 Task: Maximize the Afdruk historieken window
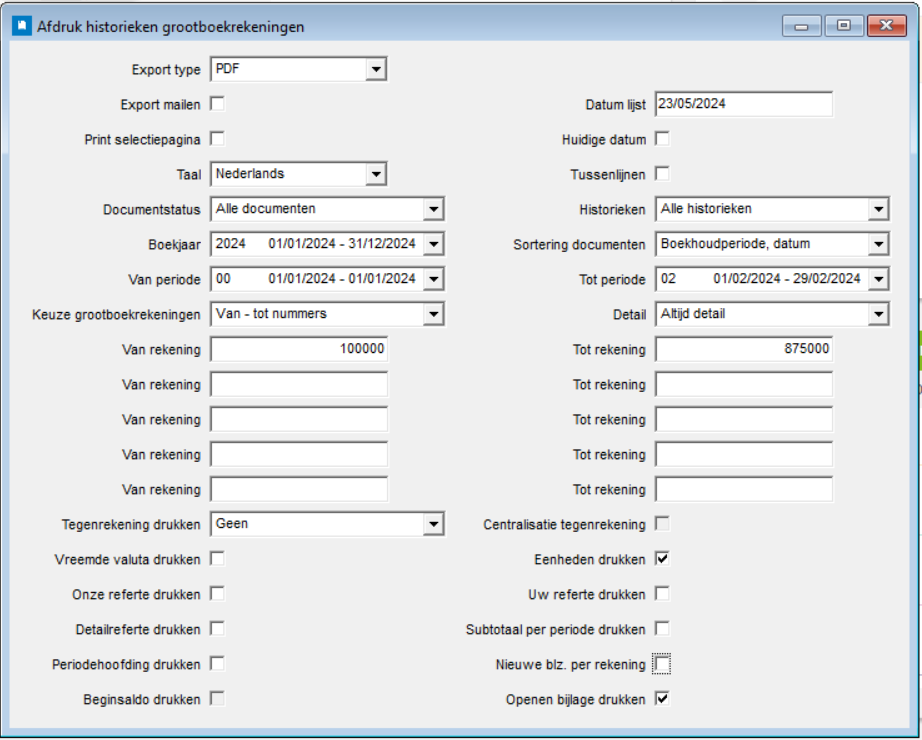click(x=844, y=27)
